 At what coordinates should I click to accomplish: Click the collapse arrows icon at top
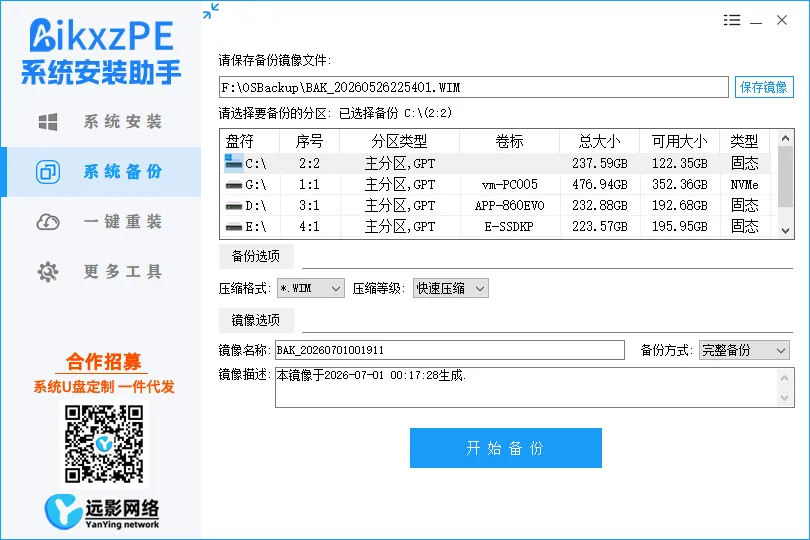click(x=211, y=11)
